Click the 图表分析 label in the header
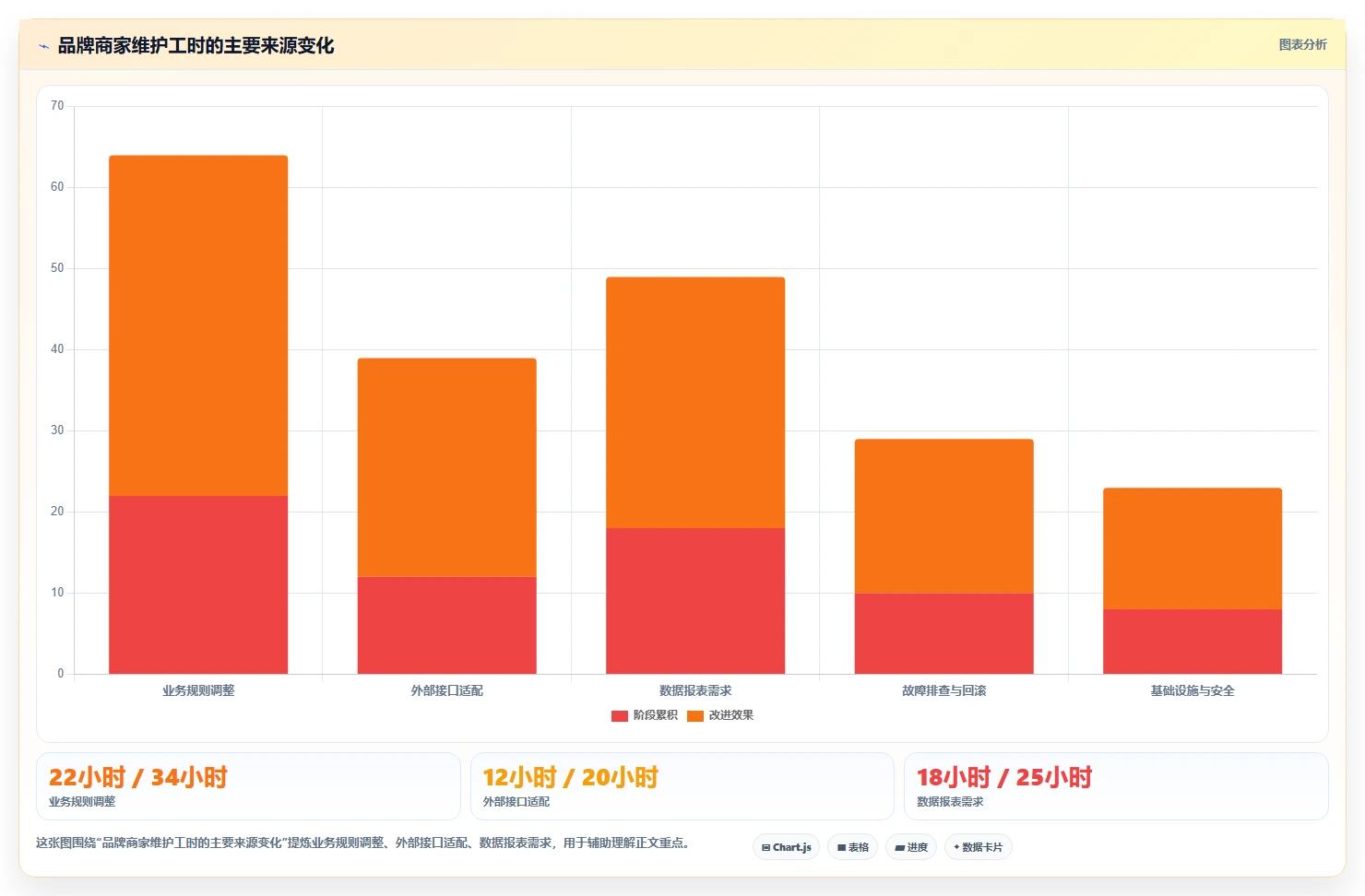 (1302, 44)
